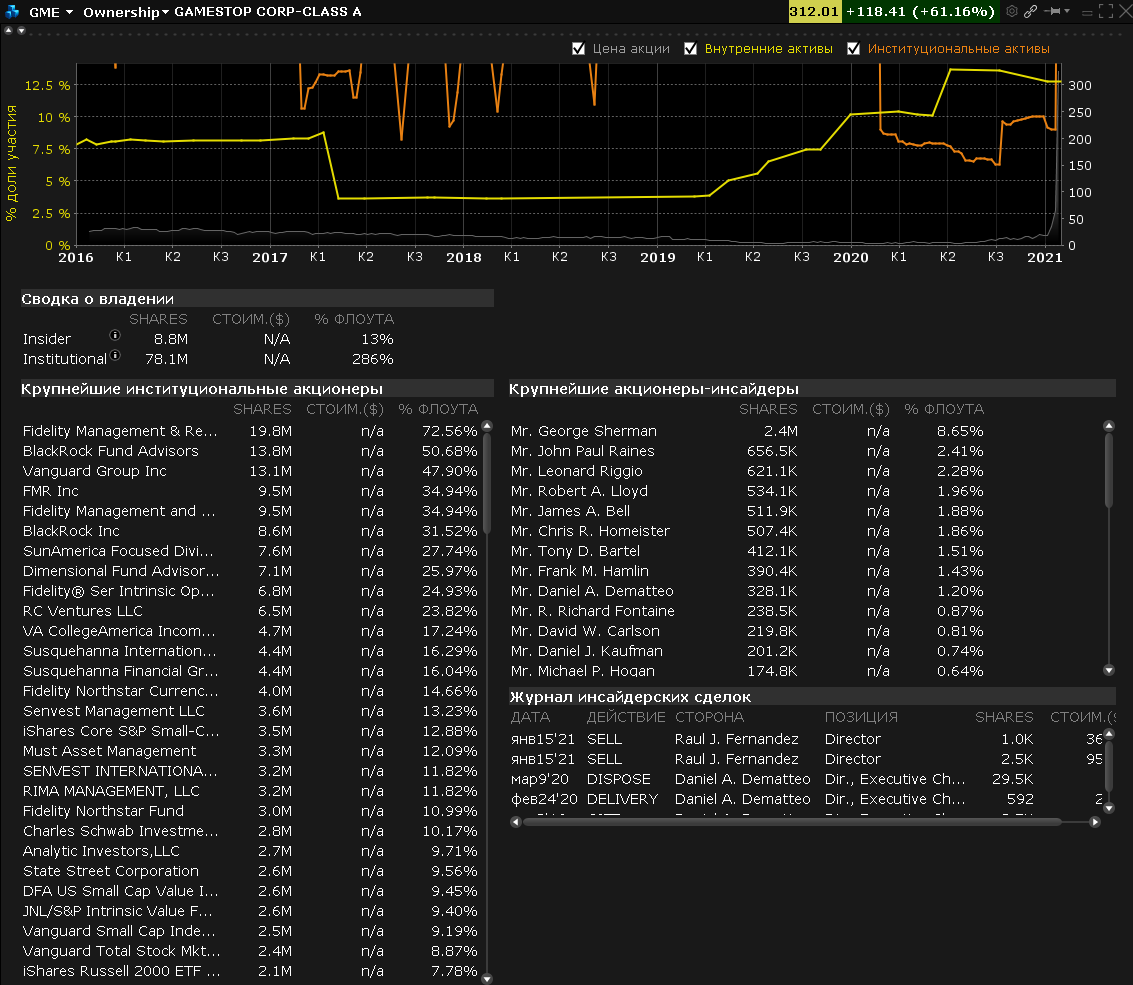Click the 2018 label on chart axis

pos(464,257)
